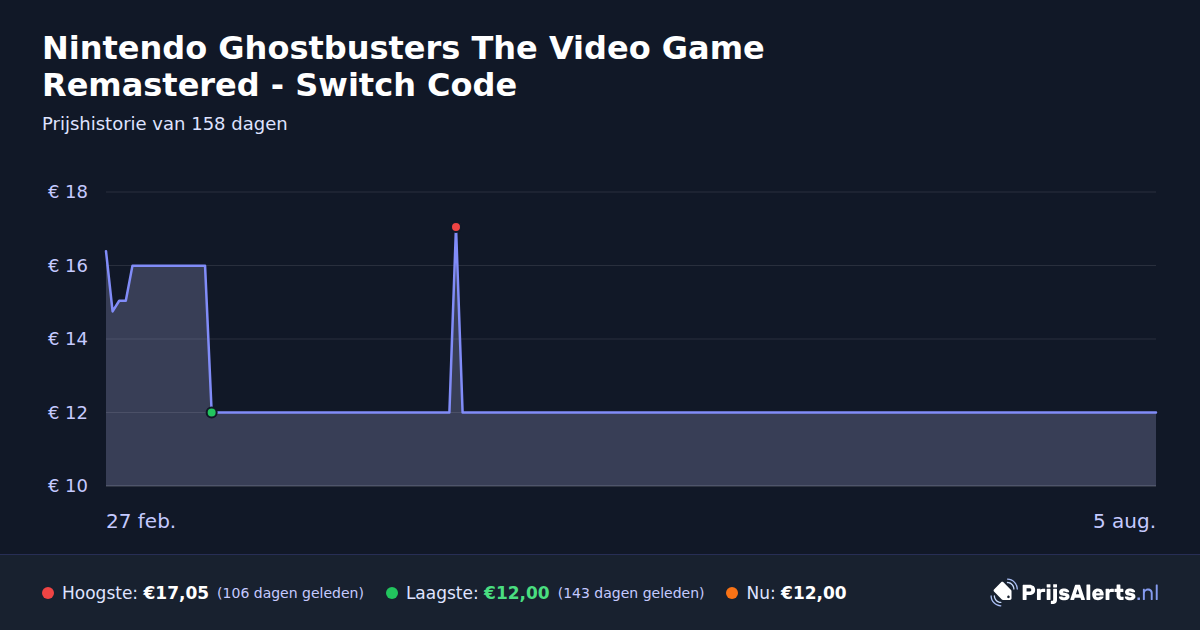Viewport: 1200px width, 630px height.
Task: Click the € 14 axis label
Action: coord(68,339)
